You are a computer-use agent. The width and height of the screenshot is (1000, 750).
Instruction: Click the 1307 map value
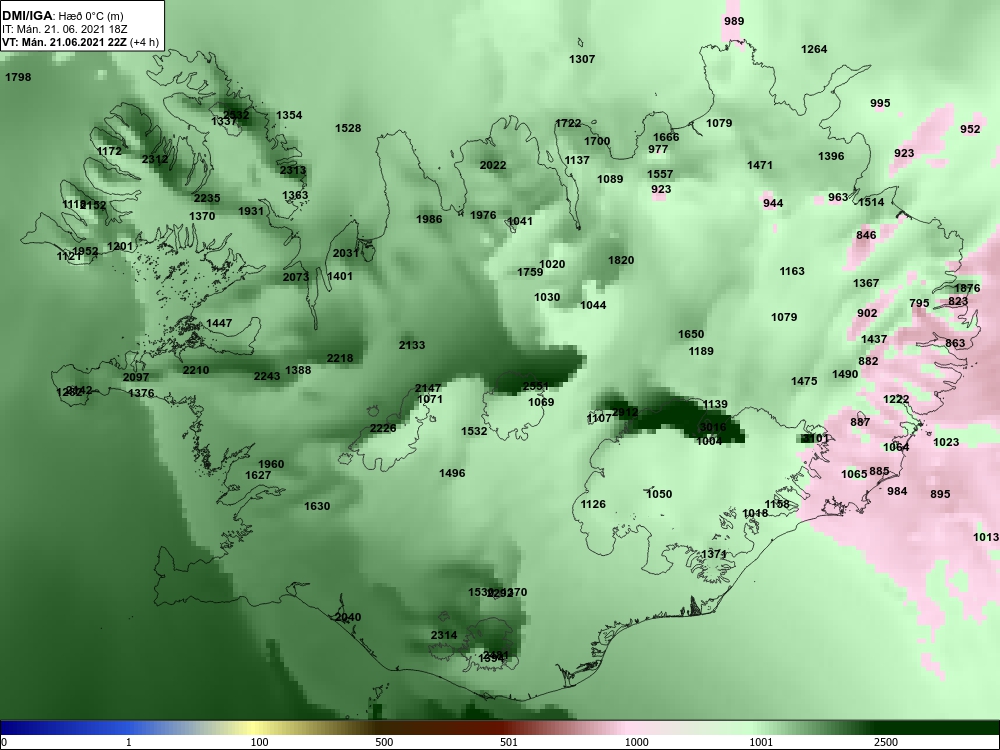pyautogui.click(x=582, y=59)
